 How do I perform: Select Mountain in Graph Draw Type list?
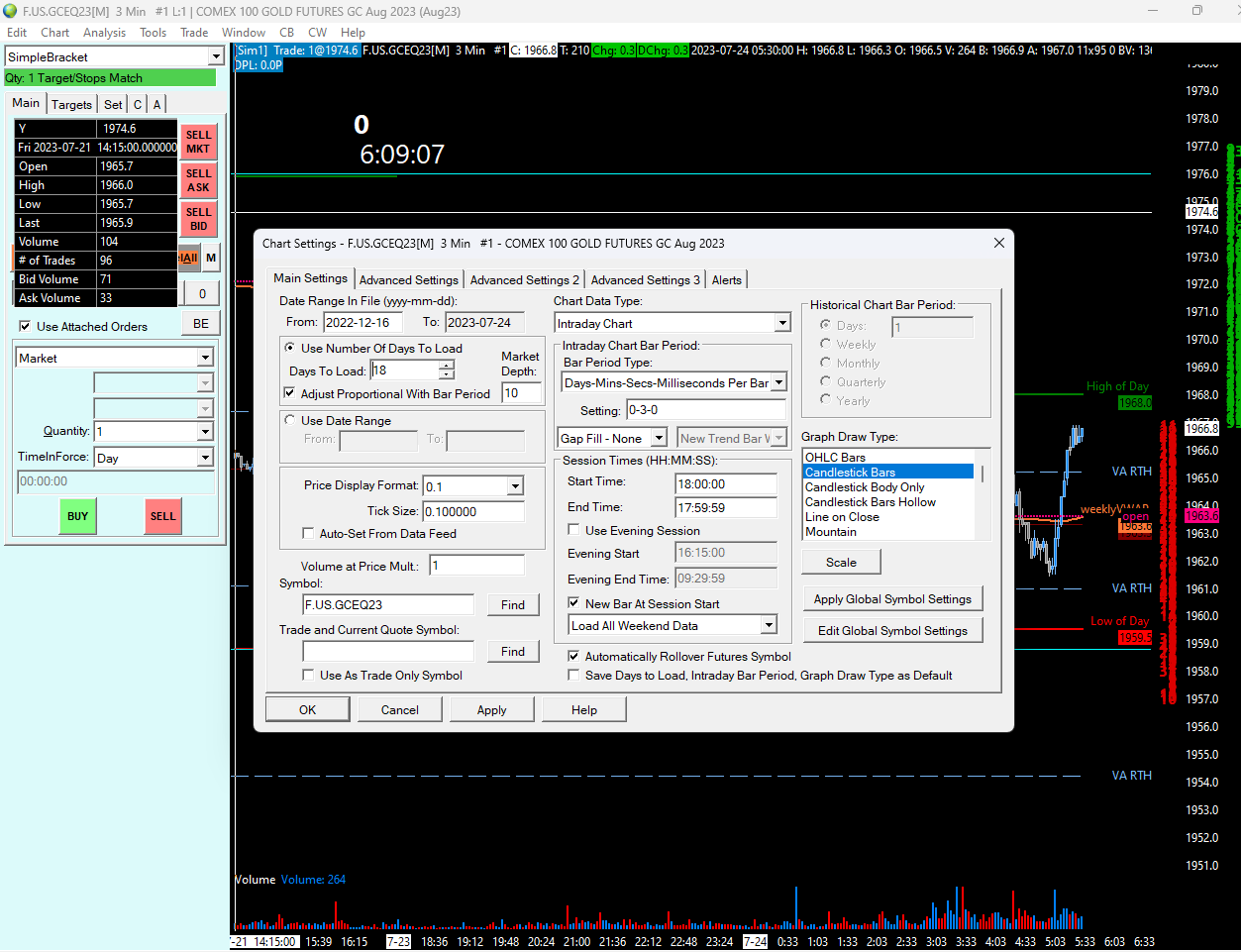tap(831, 532)
